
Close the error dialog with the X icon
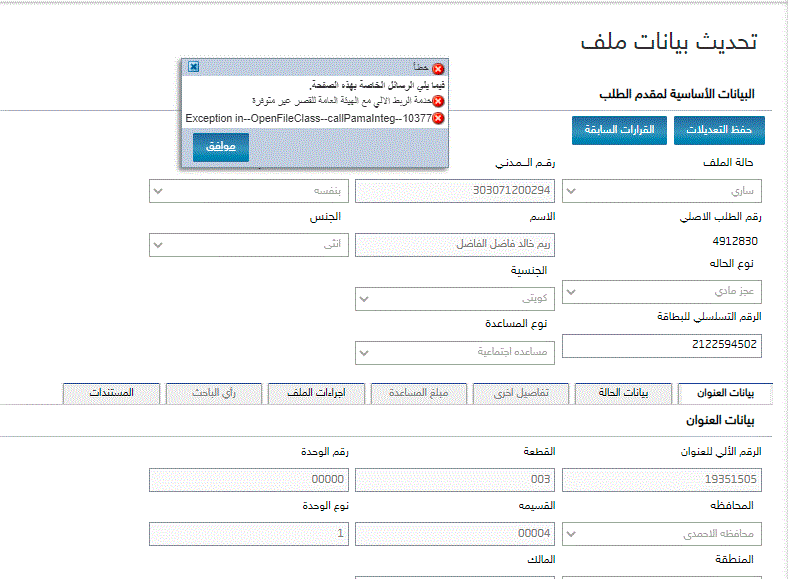click(x=193, y=66)
